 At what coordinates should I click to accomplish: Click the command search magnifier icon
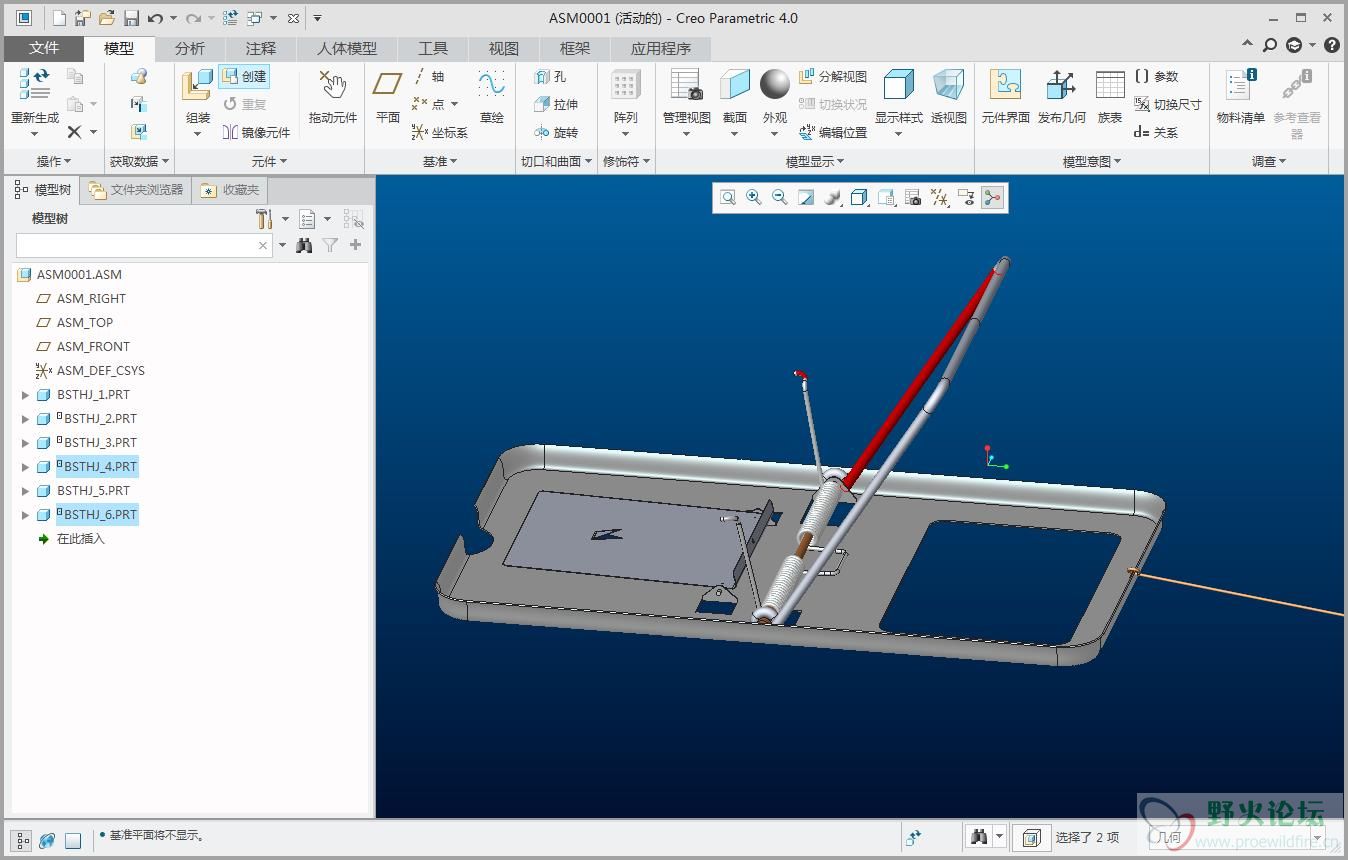pos(1269,45)
